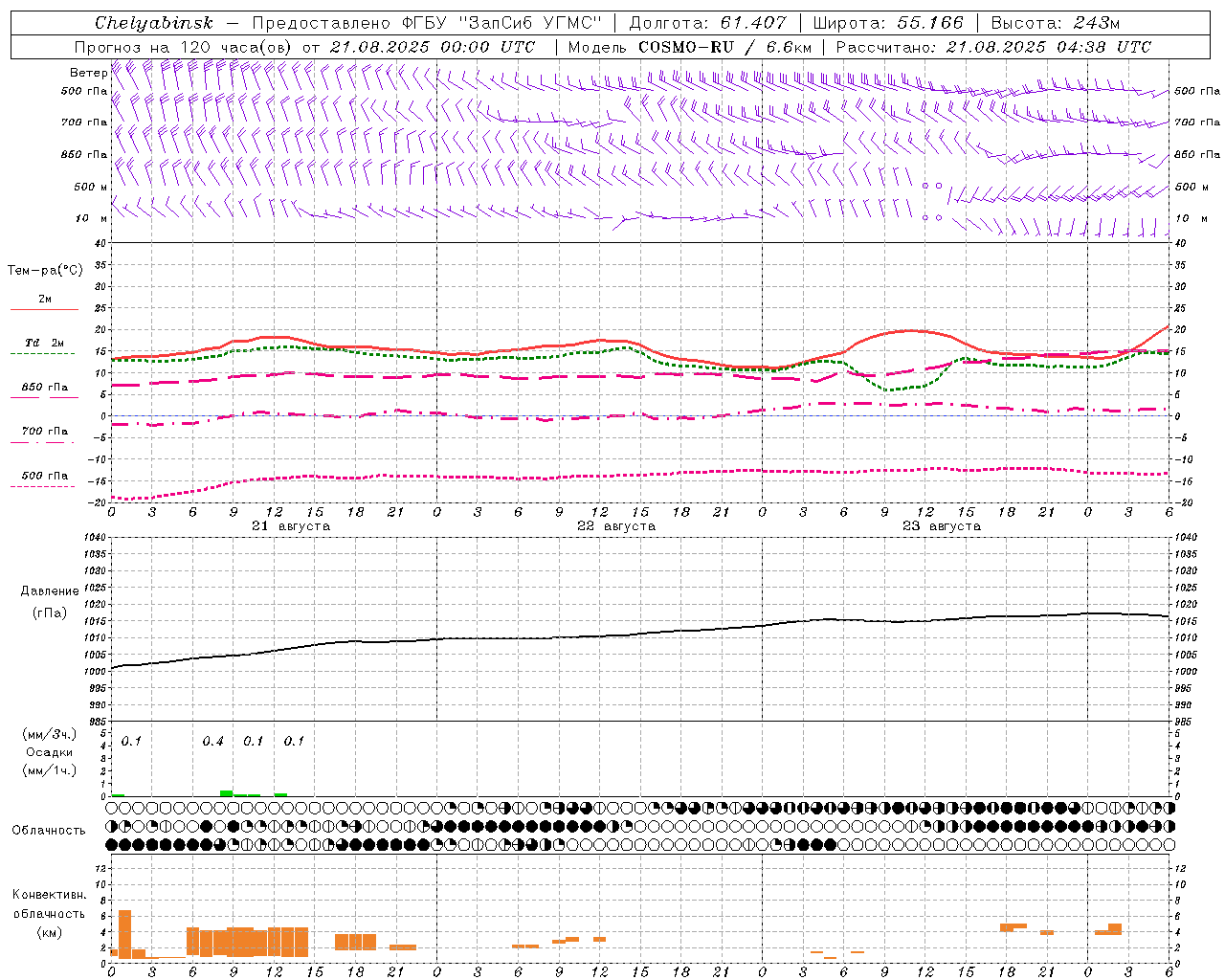1225x980 pixels.
Task: Select the 'Предоставлено ФГБУ "ЗапСиб УГМС"' provider text
Action: coord(426,23)
